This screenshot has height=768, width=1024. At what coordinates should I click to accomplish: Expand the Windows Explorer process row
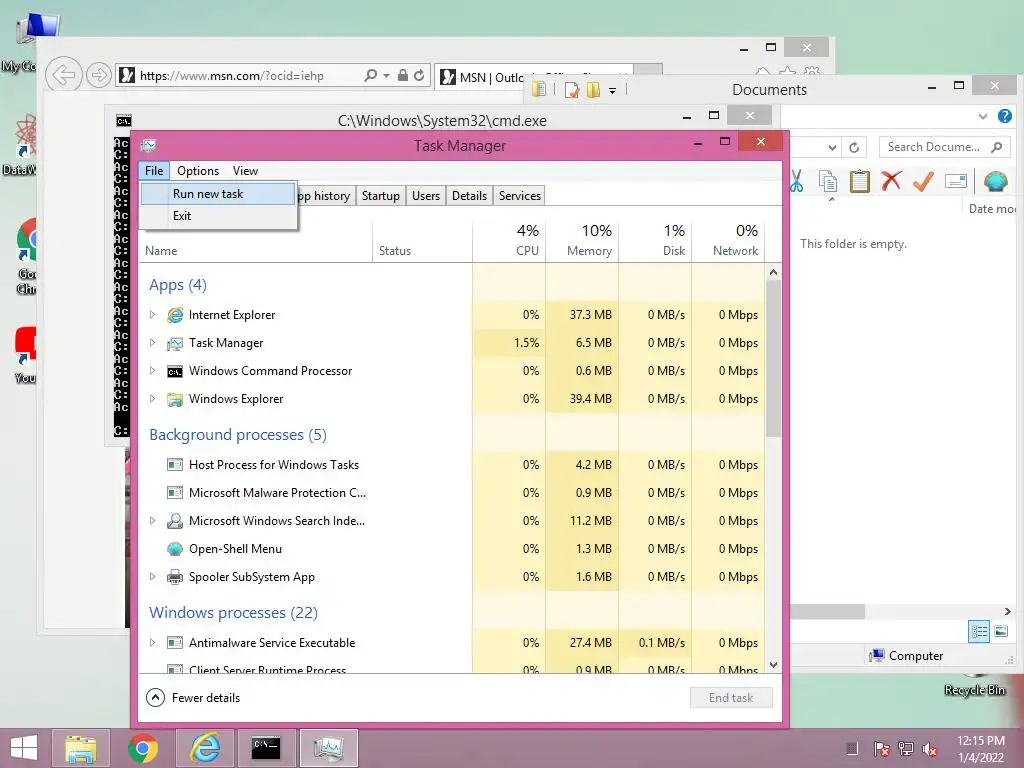pyautogui.click(x=152, y=399)
